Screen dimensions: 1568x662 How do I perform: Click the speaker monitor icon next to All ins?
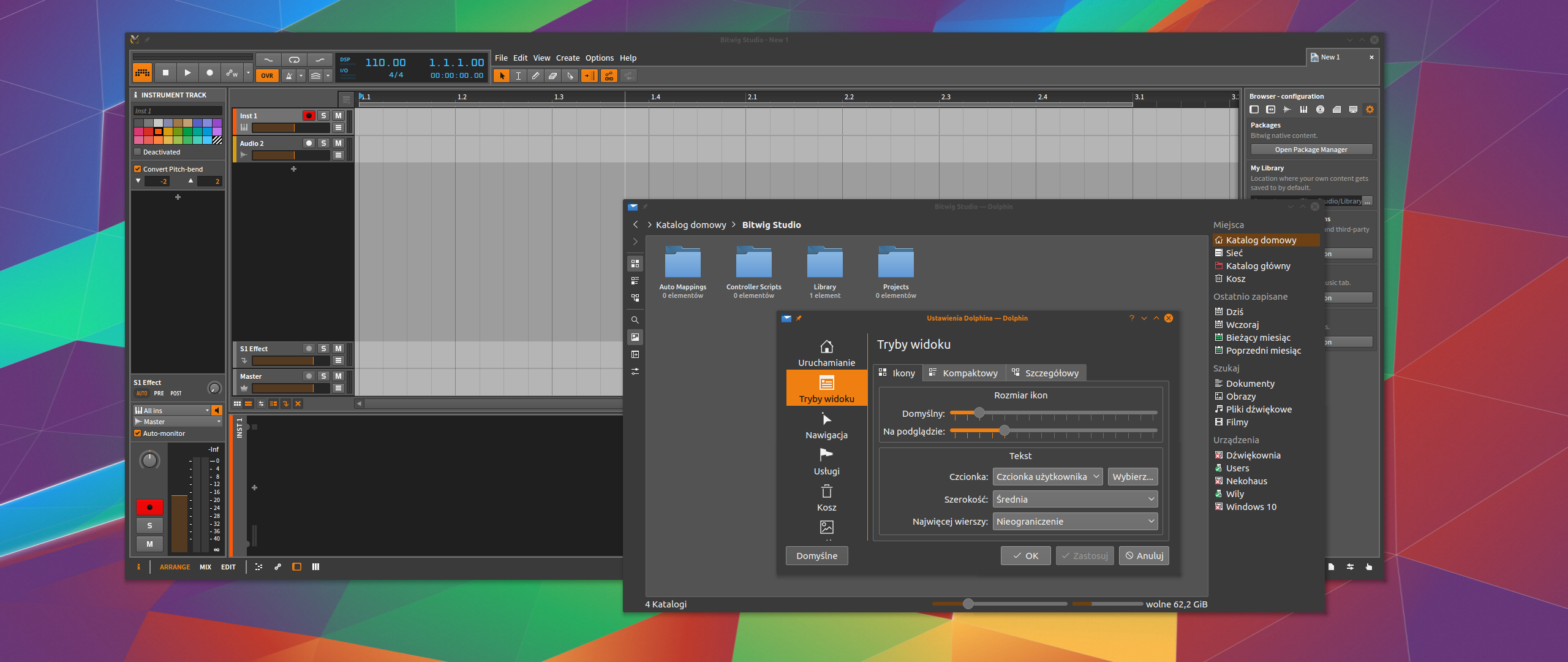point(217,411)
